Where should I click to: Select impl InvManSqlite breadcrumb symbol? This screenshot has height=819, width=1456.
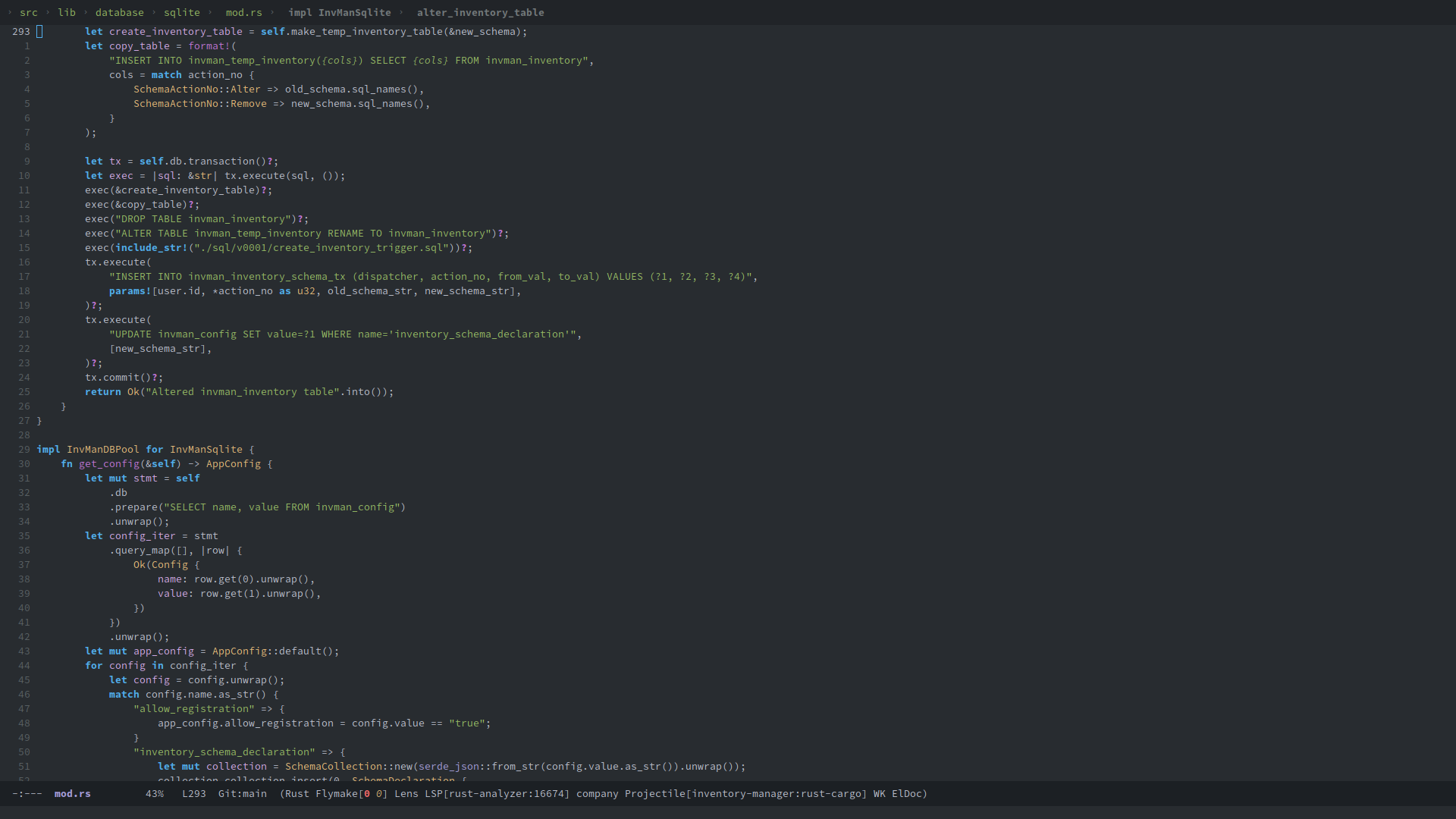pyautogui.click(x=340, y=12)
